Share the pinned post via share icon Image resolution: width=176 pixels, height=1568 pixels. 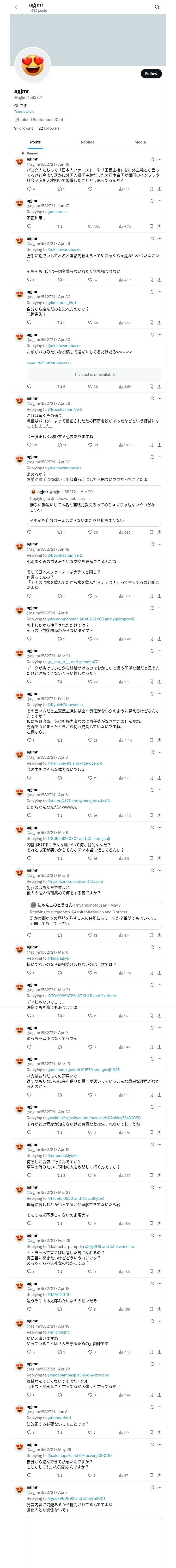pos(160,189)
